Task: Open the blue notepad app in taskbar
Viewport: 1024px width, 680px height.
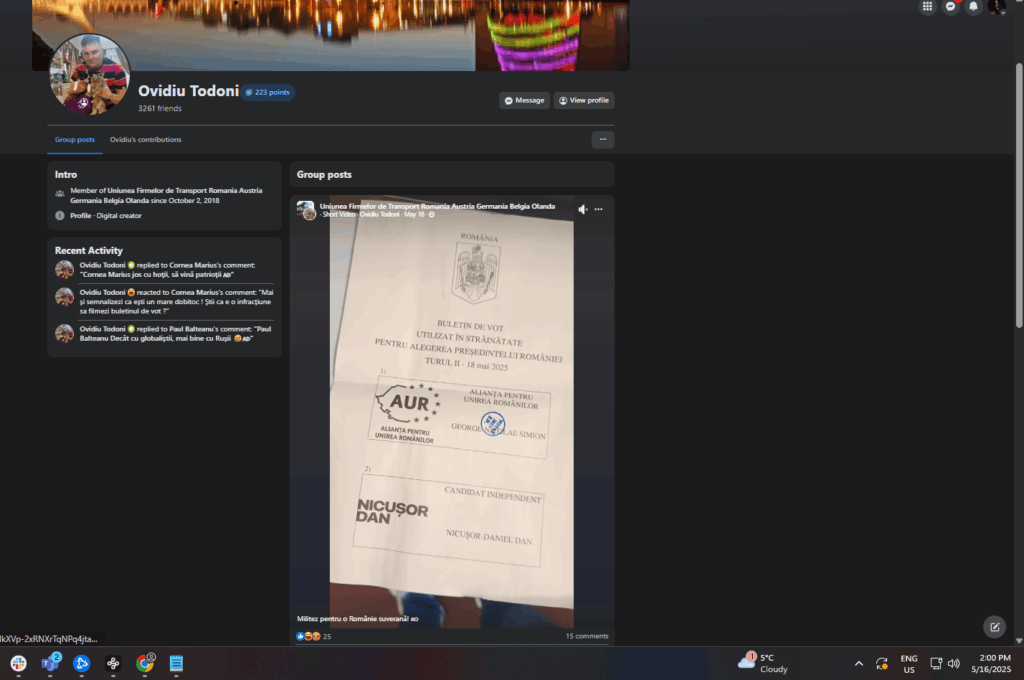Action: [176, 664]
